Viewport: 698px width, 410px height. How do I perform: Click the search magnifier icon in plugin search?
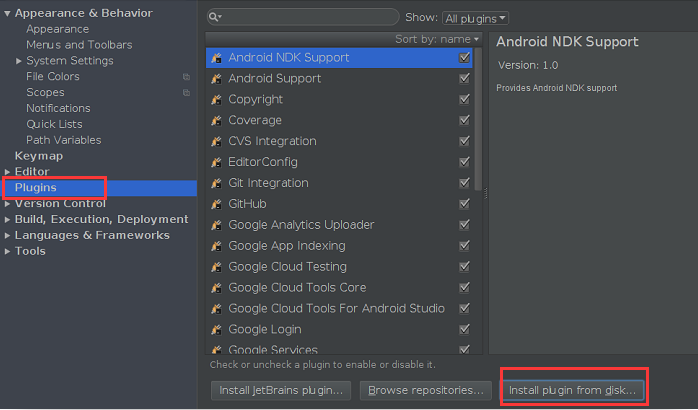click(x=215, y=17)
